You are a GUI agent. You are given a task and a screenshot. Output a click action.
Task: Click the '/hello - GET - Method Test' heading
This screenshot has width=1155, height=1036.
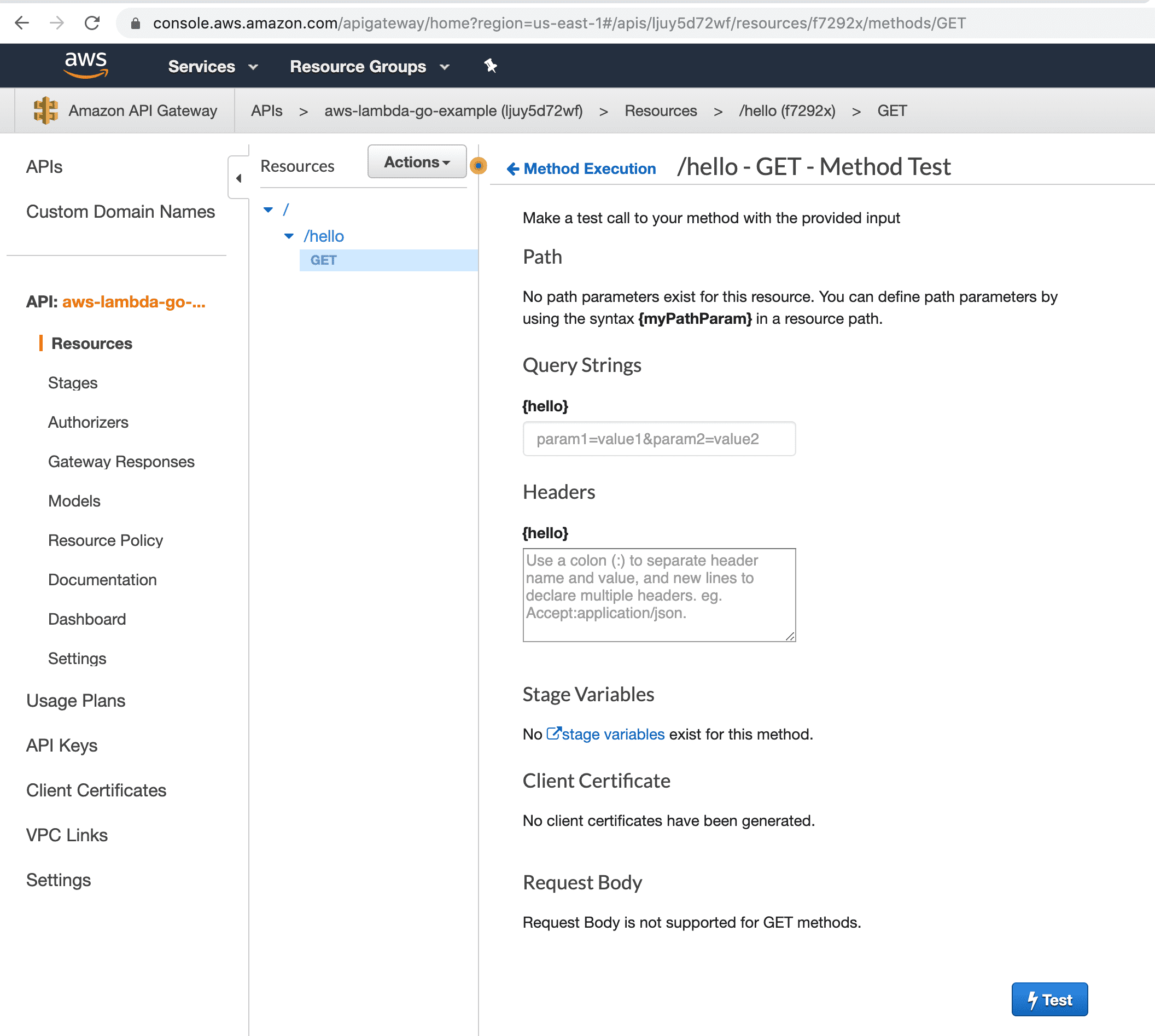(x=814, y=167)
